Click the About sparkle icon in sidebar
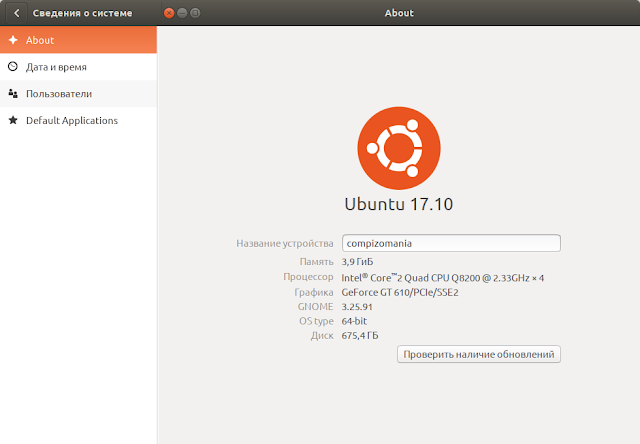This screenshot has width=640, height=444. [13, 40]
